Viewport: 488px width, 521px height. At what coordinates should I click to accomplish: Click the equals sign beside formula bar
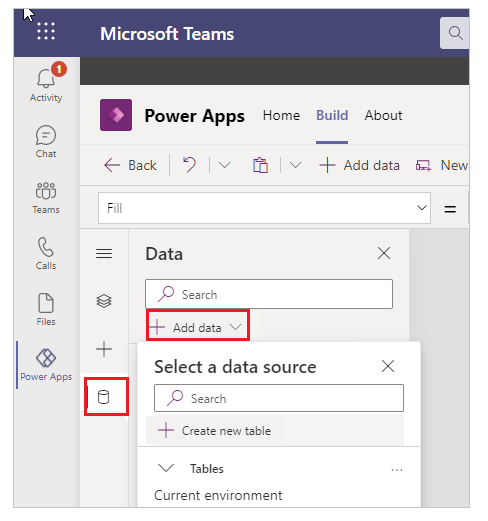pyautogui.click(x=450, y=209)
